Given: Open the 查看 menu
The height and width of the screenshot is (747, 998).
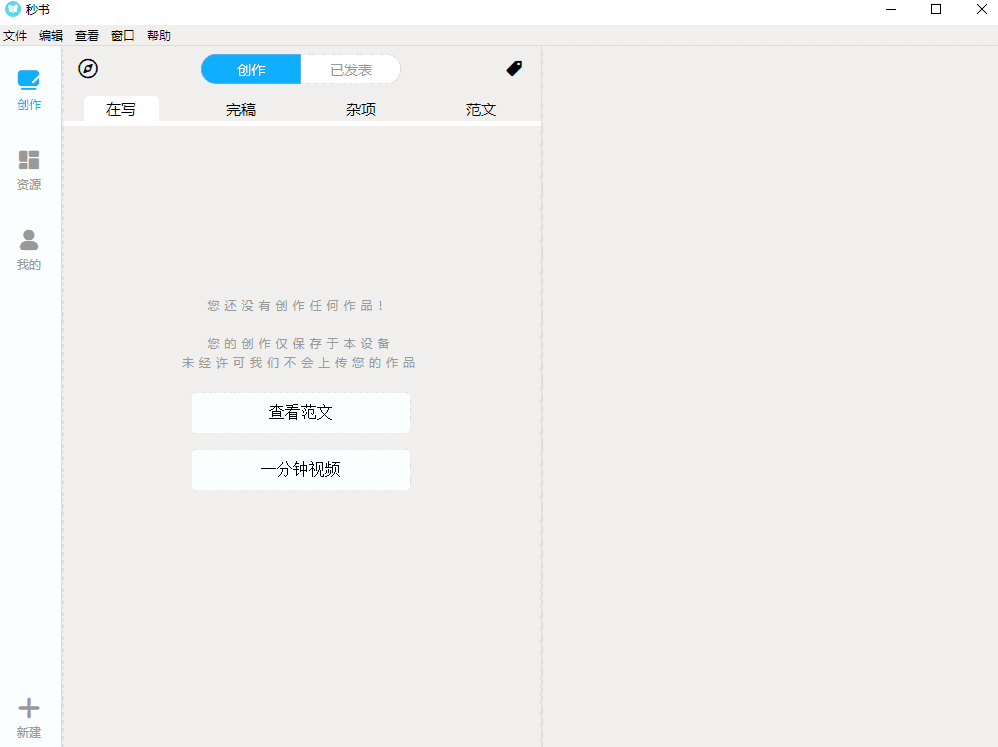Looking at the screenshot, I should [86, 35].
